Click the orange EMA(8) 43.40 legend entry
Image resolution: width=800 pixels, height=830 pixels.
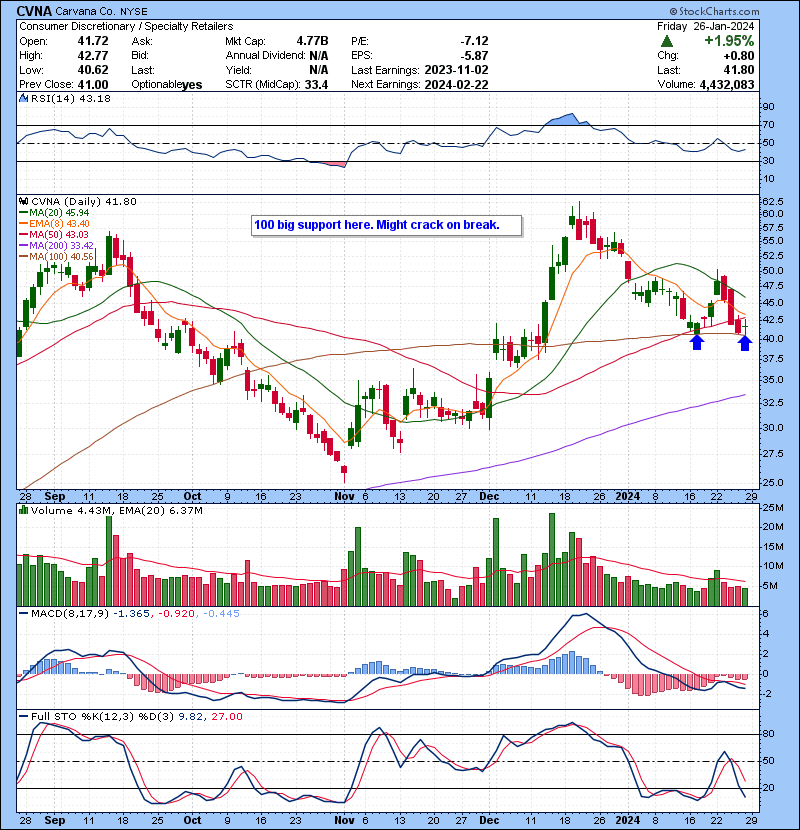(54, 223)
